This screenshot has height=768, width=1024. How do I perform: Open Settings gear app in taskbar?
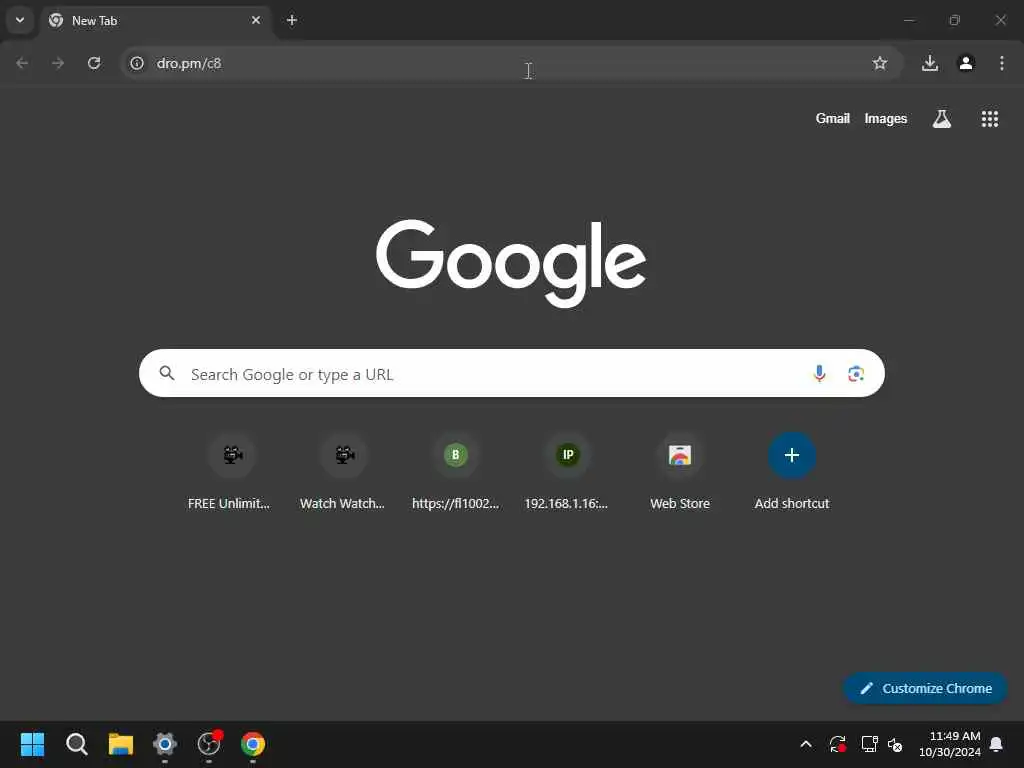click(x=165, y=744)
